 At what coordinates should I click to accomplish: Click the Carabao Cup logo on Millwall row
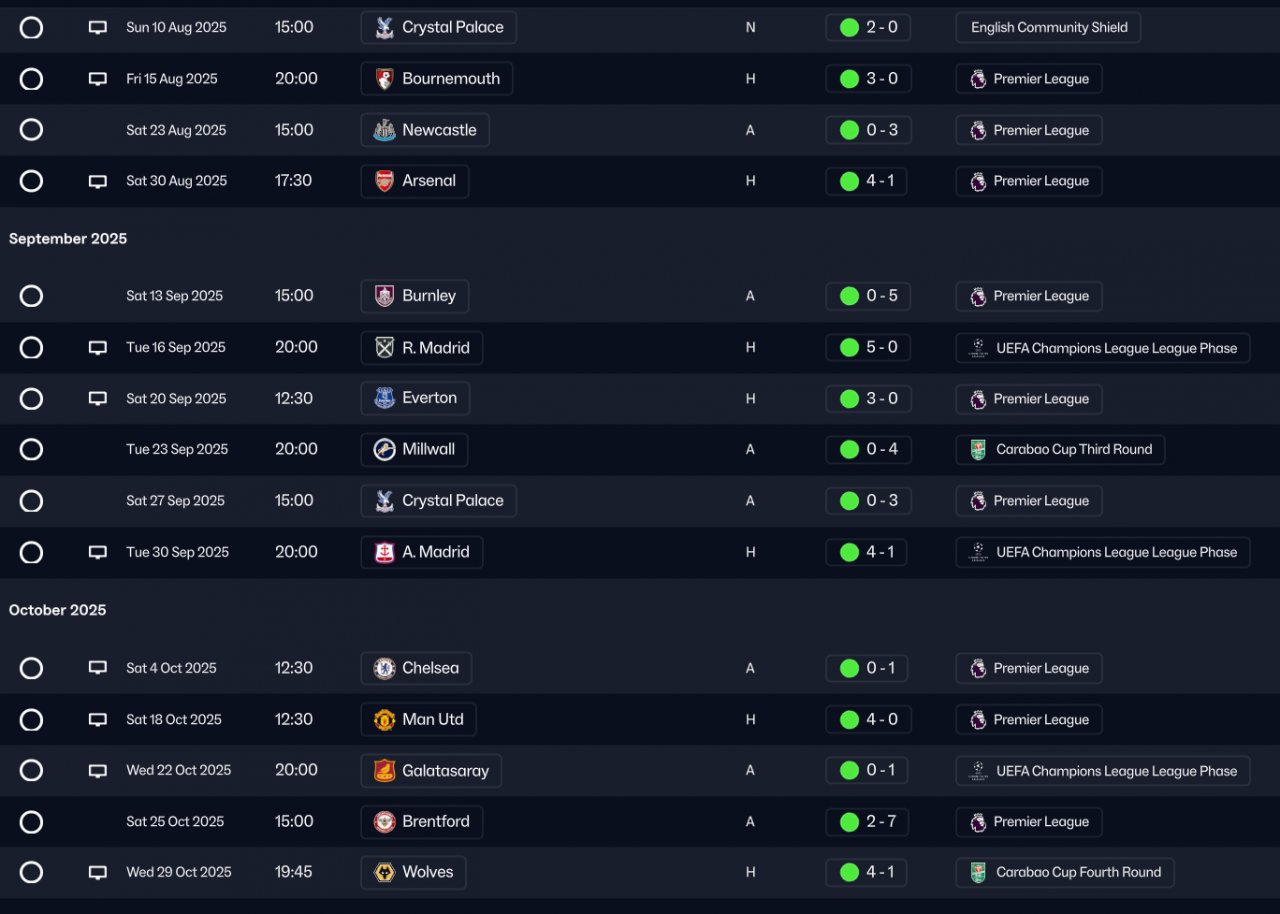coord(978,450)
